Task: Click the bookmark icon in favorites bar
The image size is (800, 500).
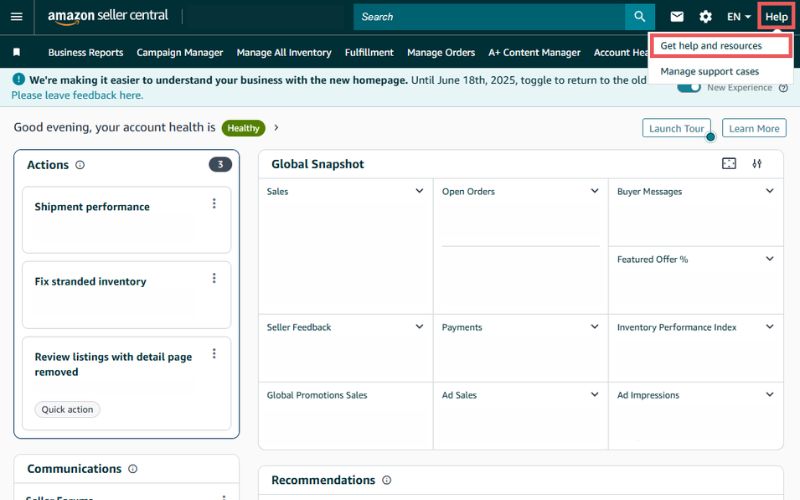Action: tap(16, 52)
